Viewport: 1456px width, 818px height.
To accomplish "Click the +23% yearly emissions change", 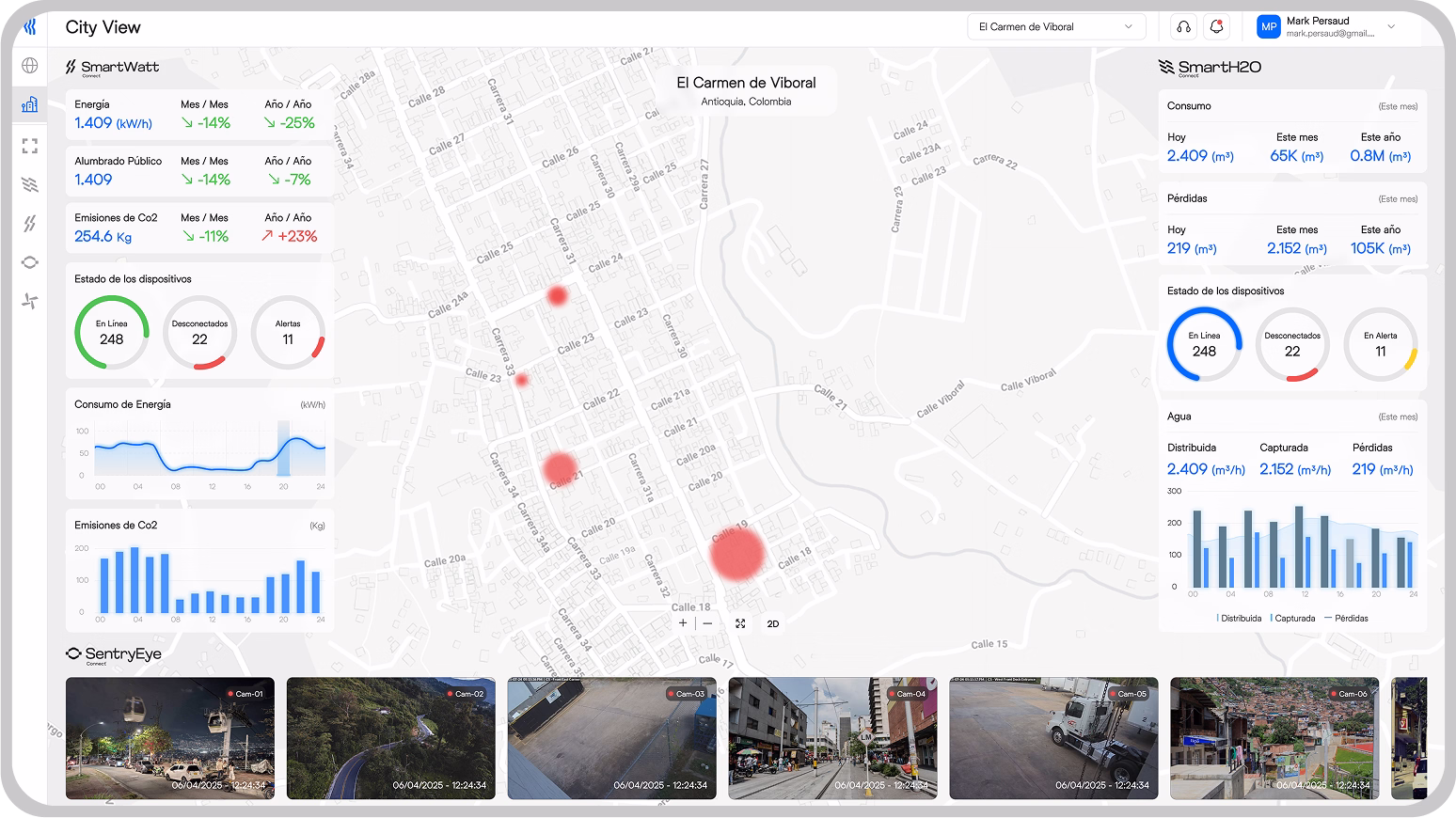I will (x=290, y=237).
